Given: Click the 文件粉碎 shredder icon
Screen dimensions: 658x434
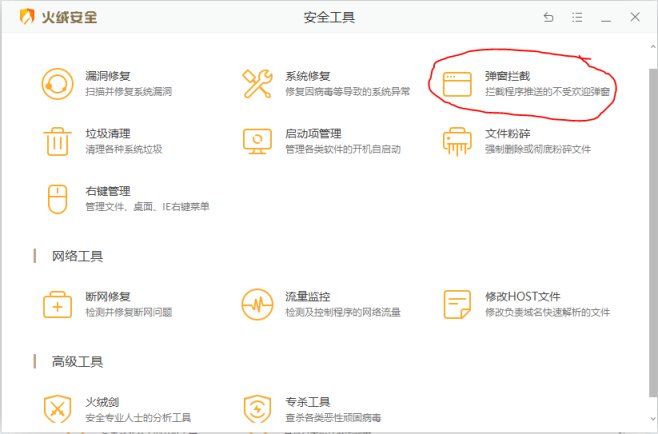Looking at the screenshot, I should pyautogui.click(x=457, y=141).
